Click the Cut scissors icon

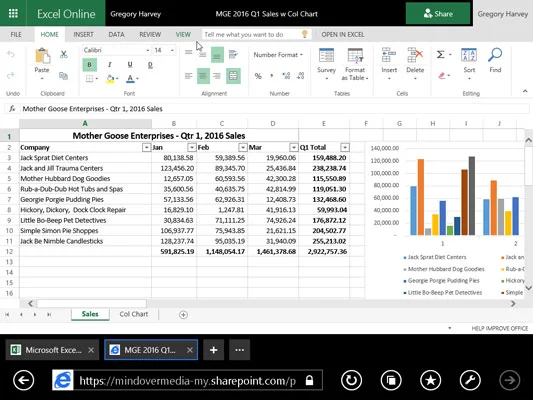[x=64, y=54]
